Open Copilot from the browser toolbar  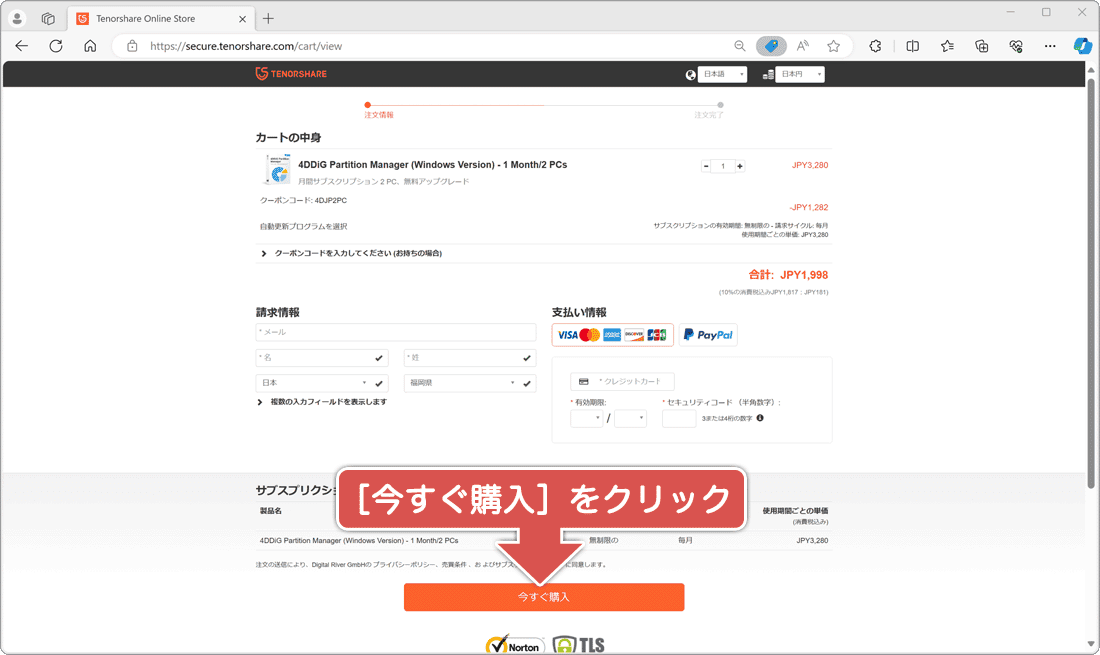(1083, 45)
